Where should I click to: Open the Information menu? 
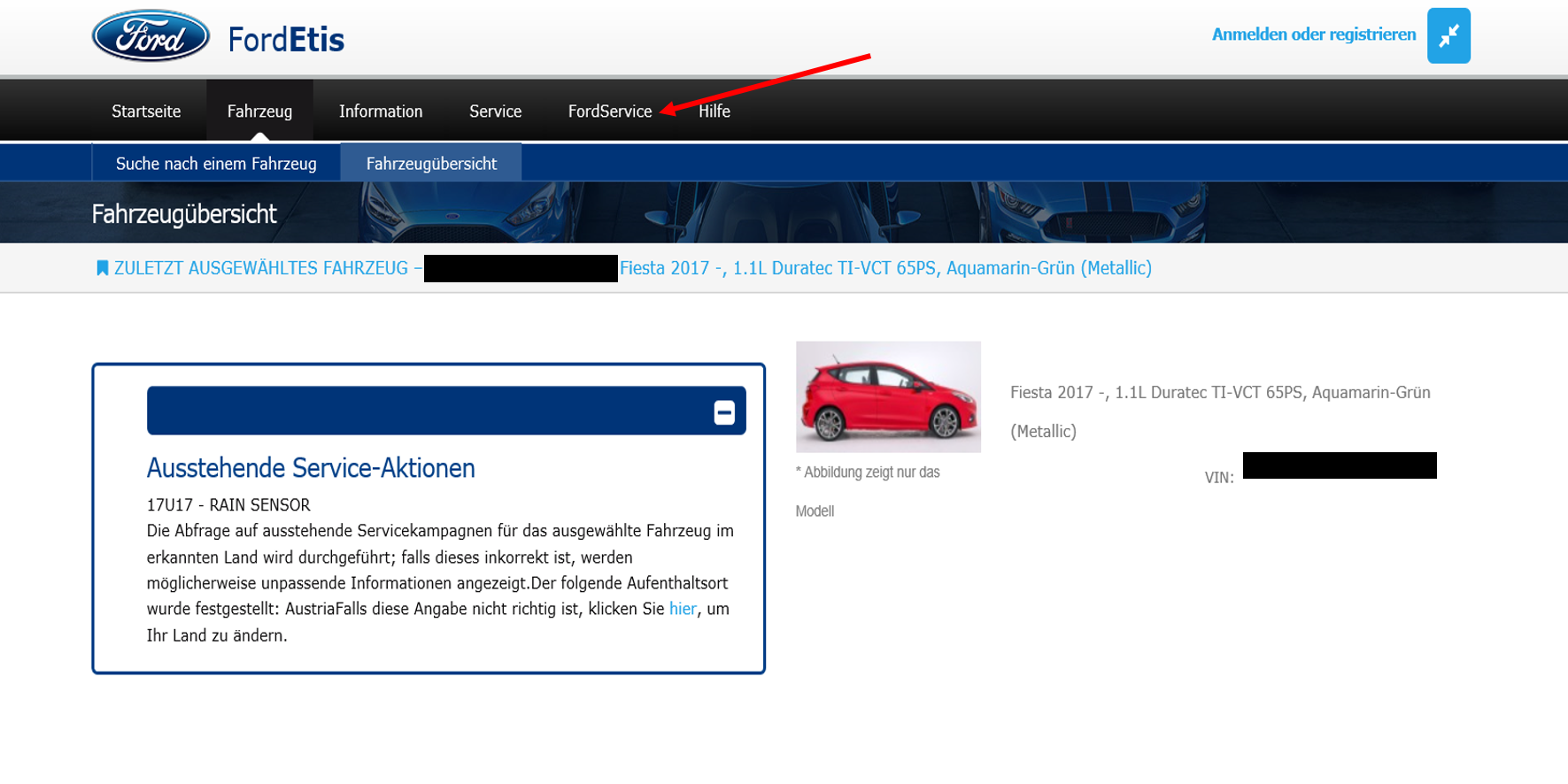coord(381,111)
